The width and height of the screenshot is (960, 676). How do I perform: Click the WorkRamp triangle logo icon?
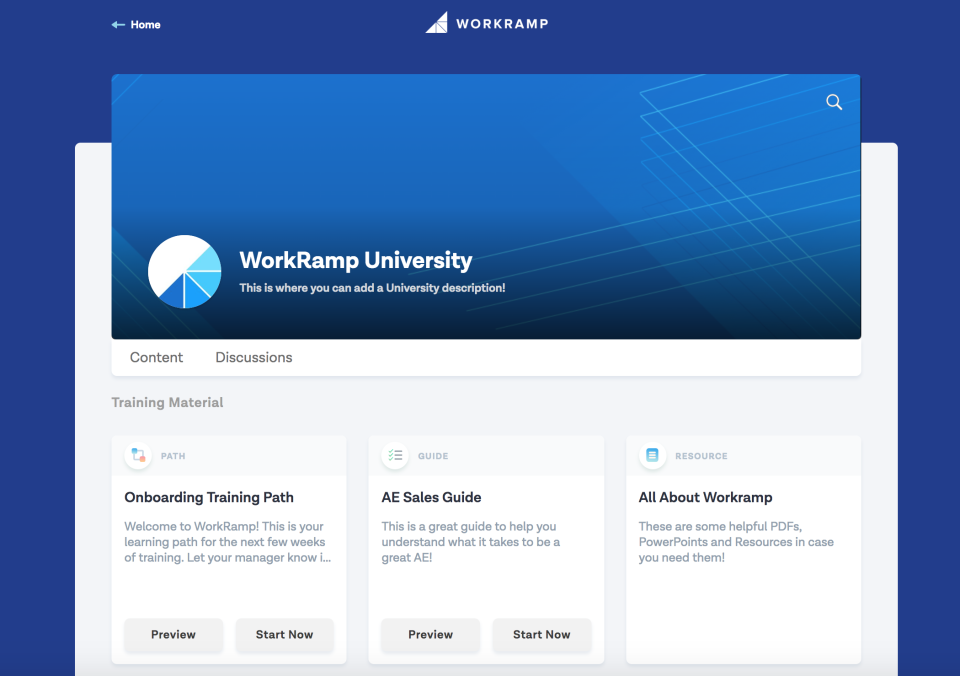(437, 23)
